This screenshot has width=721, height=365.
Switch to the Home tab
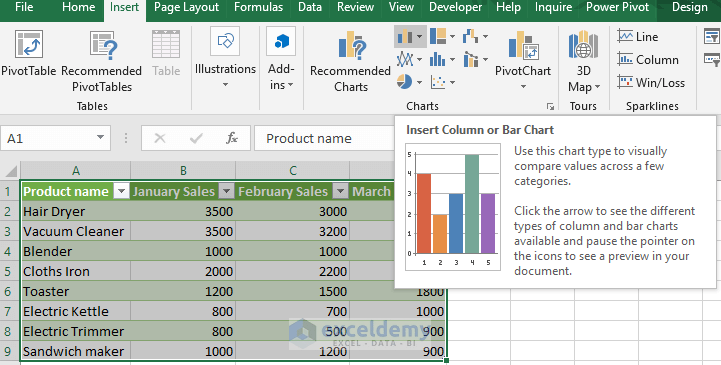(79, 7)
